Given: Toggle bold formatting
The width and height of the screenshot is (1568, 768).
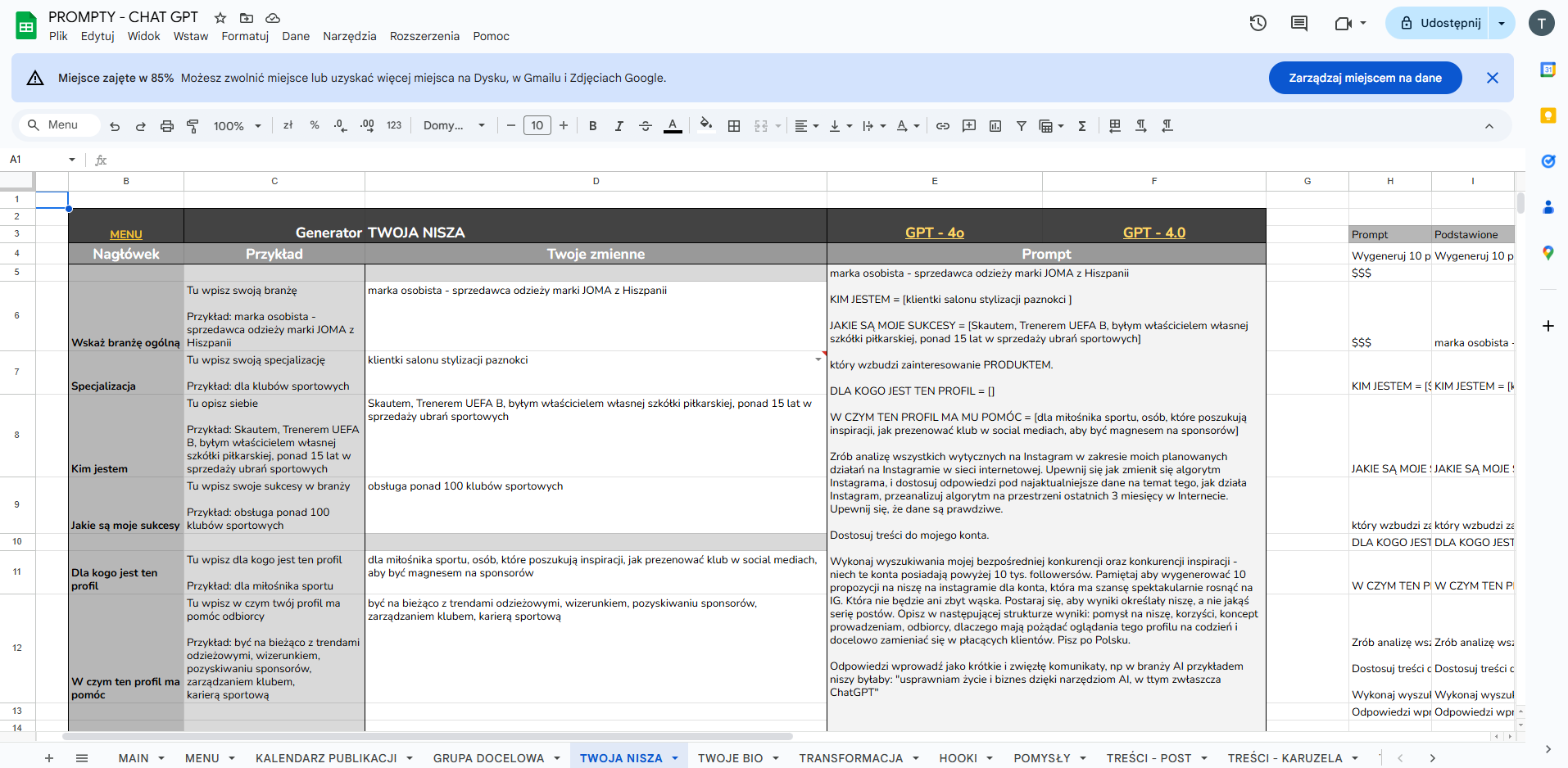Looking at the screenshot, I should coord(593,126).
